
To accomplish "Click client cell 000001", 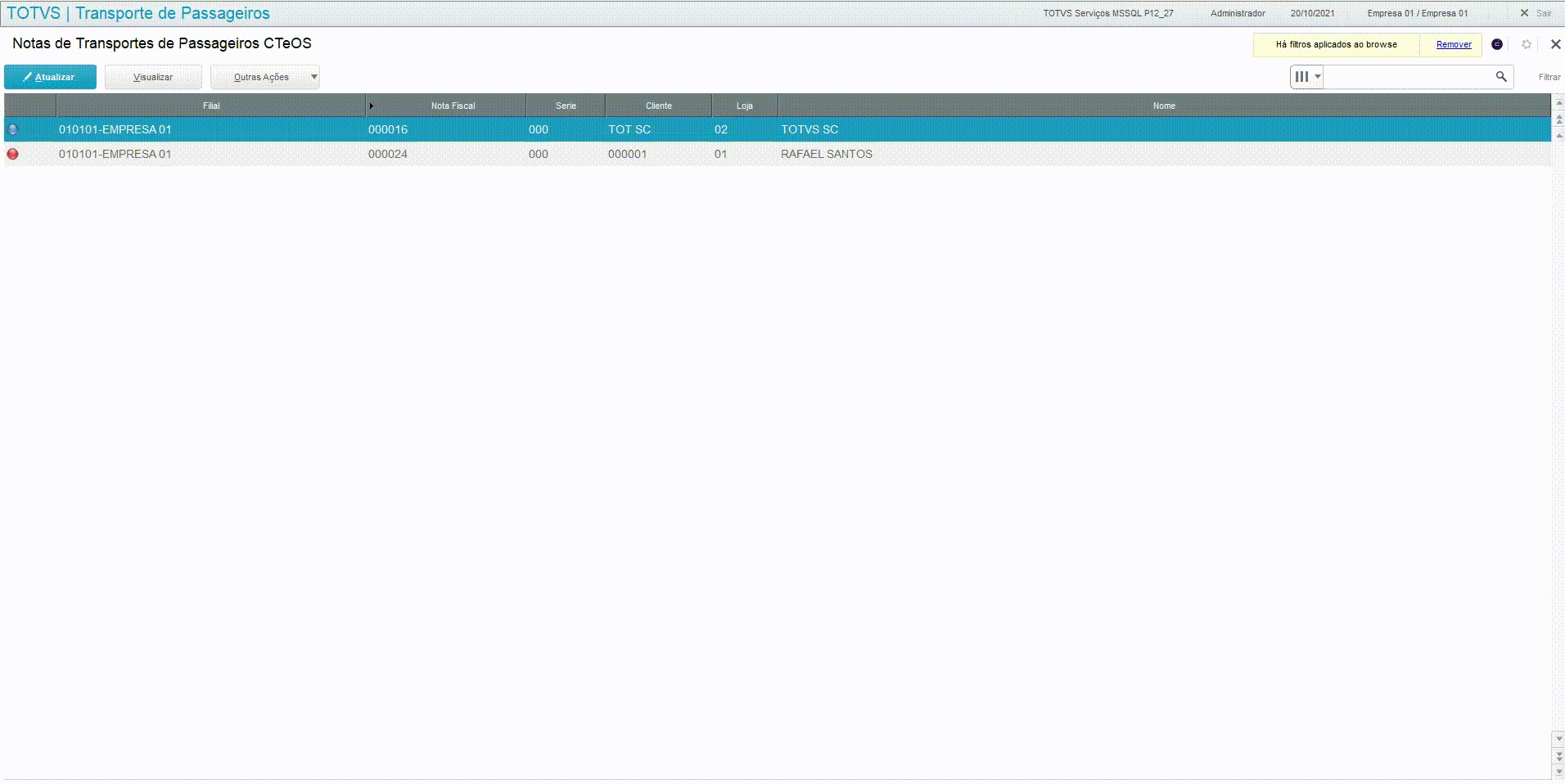I will (659, 154).
